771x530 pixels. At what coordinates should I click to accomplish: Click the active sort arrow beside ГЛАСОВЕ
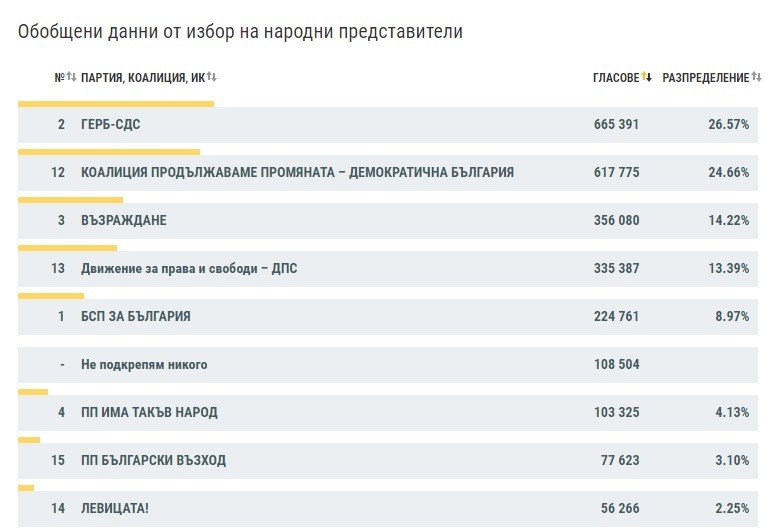click(647, 78)
